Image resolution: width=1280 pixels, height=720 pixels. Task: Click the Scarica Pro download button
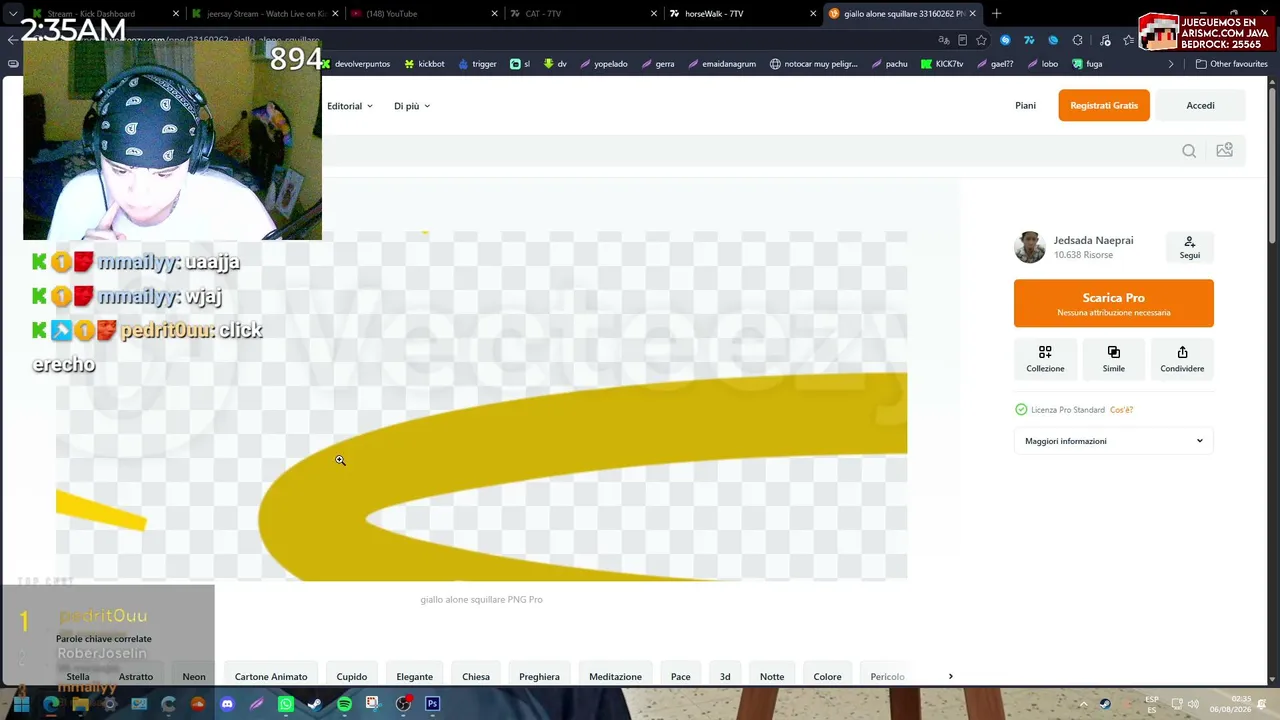coord(1114,303)
